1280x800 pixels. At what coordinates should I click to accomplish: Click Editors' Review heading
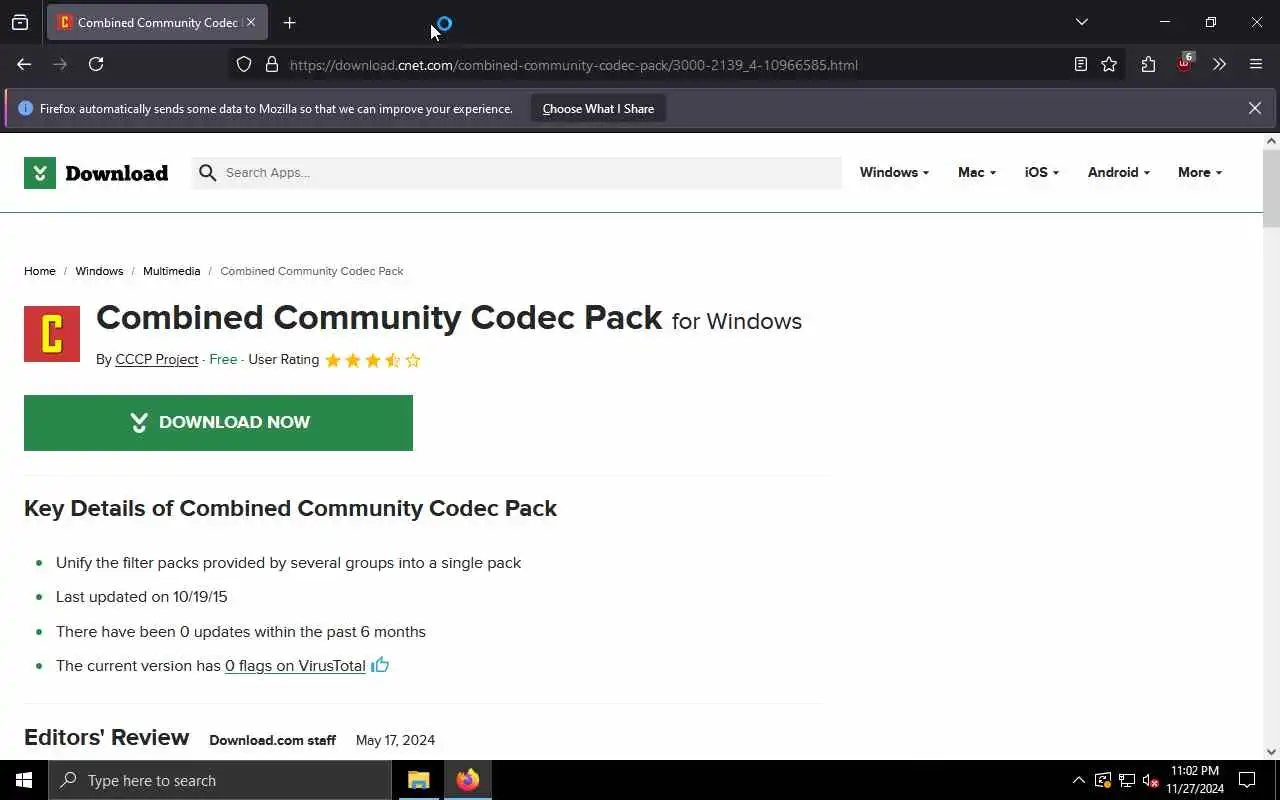point(106,737)
